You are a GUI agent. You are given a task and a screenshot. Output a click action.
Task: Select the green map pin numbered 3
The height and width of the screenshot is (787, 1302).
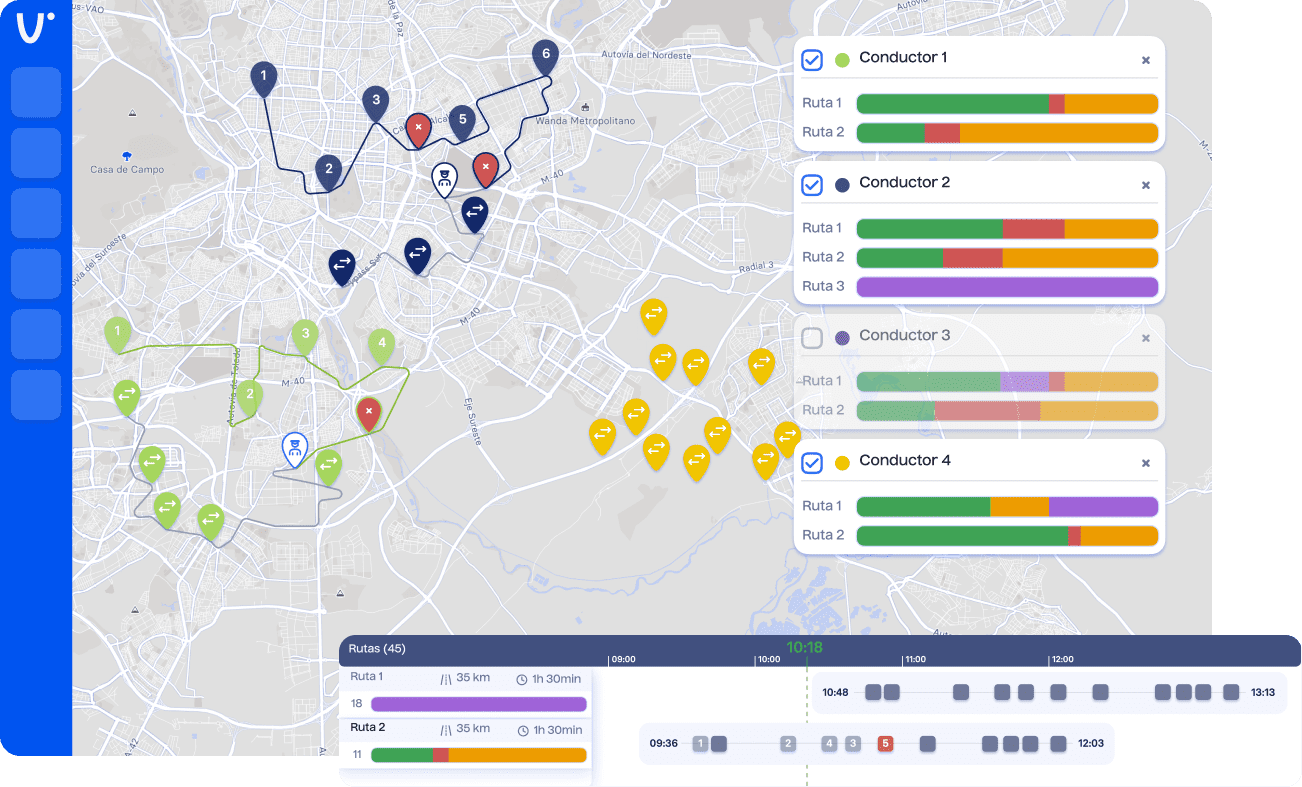coord(305,335)
